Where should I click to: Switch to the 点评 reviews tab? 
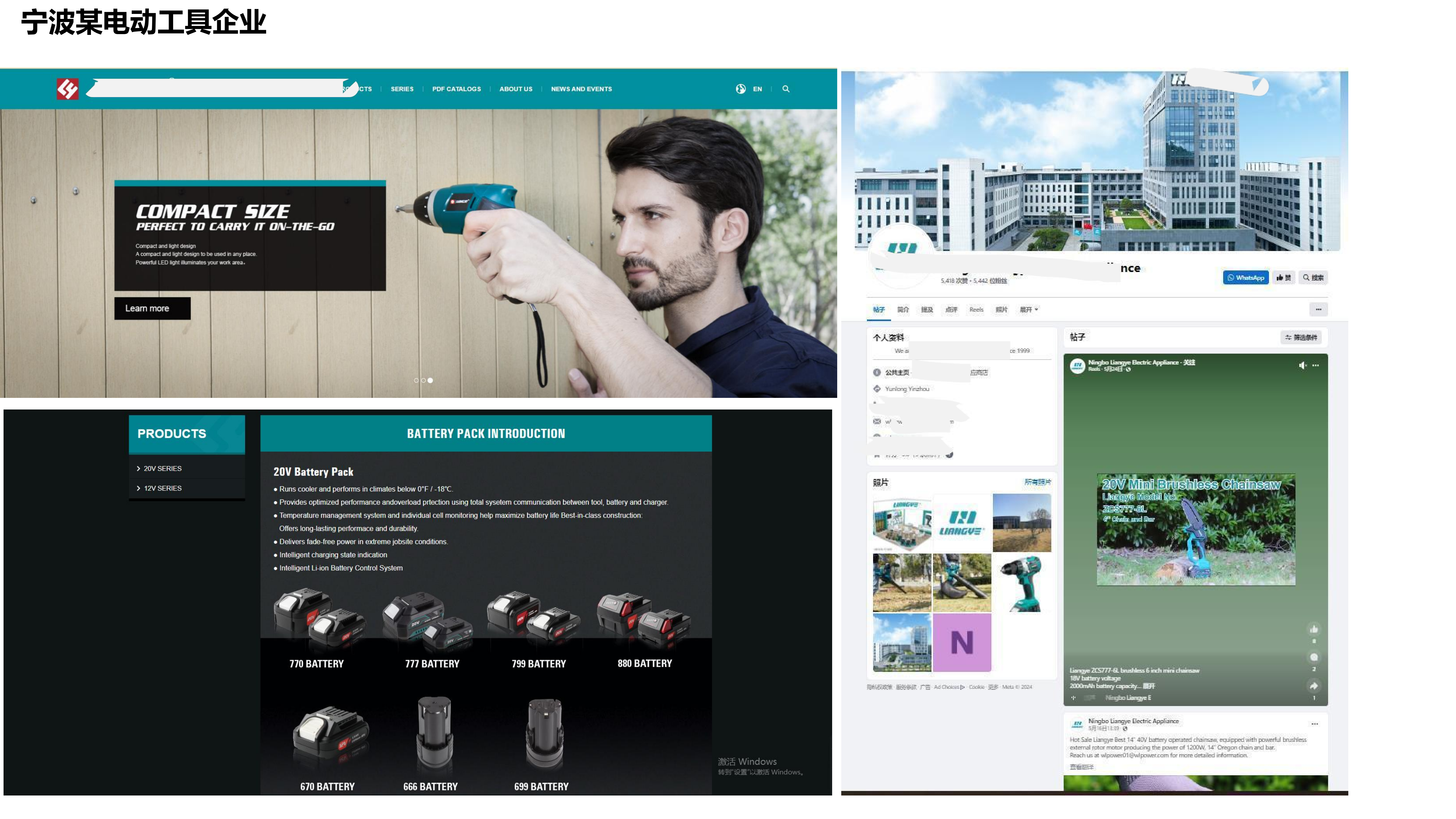pyautogui.click(x=951, y=310)
